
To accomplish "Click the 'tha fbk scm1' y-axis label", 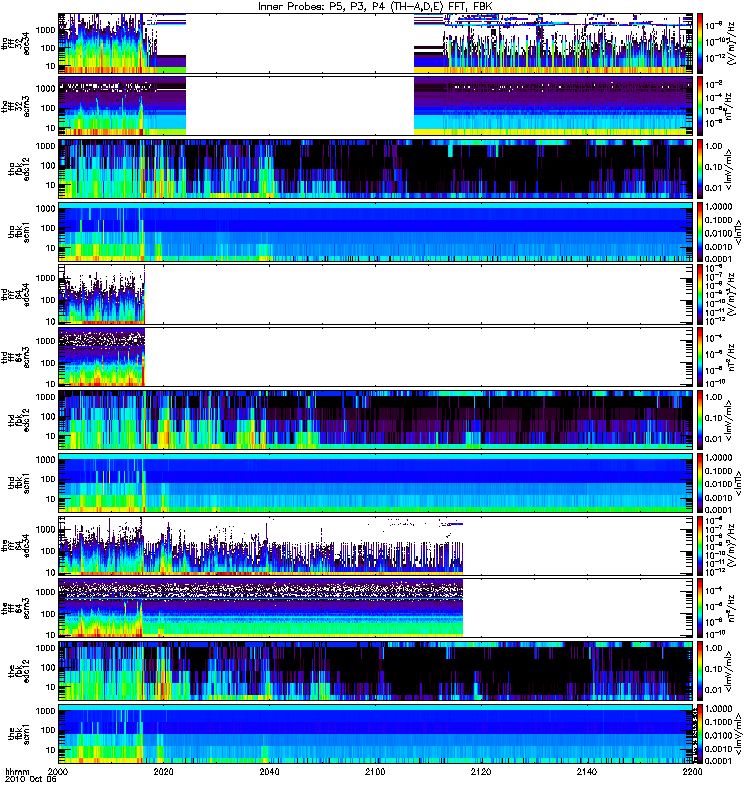I will [18, 232].
